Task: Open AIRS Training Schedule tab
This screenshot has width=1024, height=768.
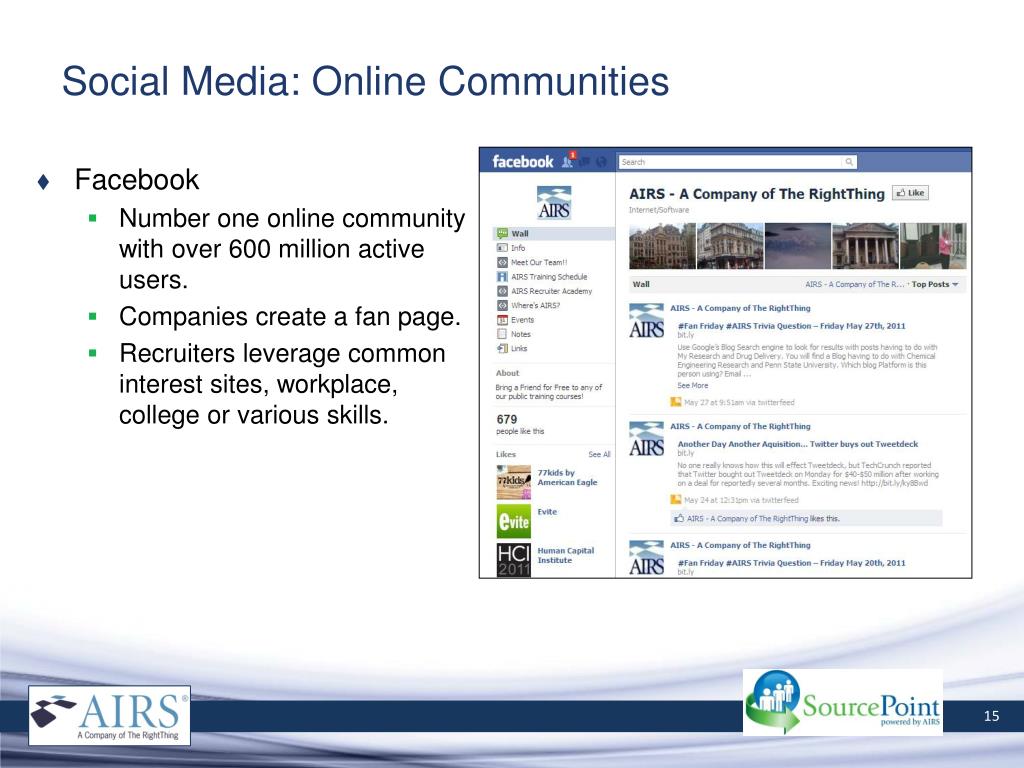Action: (549, 276)
